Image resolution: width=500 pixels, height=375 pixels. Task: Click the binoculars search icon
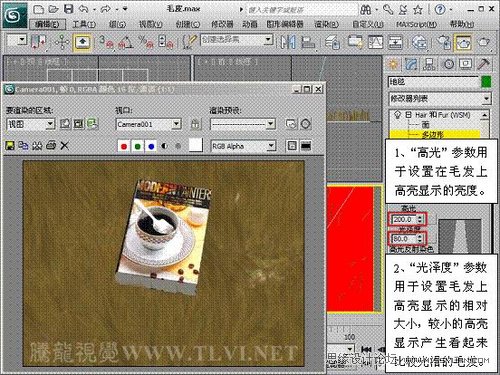click(x=366, y=10)
